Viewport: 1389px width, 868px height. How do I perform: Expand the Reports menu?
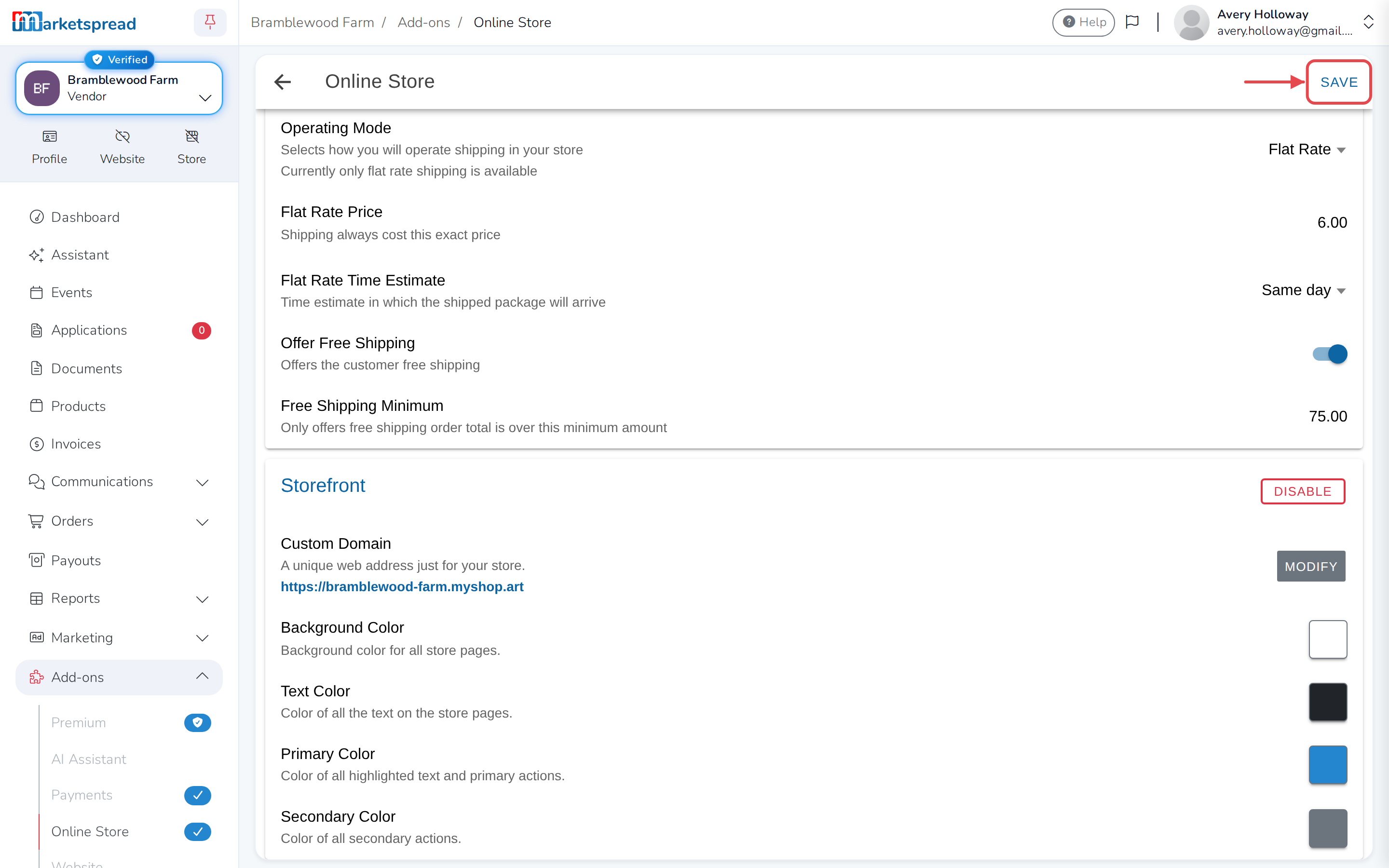click(x=119, y=598)
